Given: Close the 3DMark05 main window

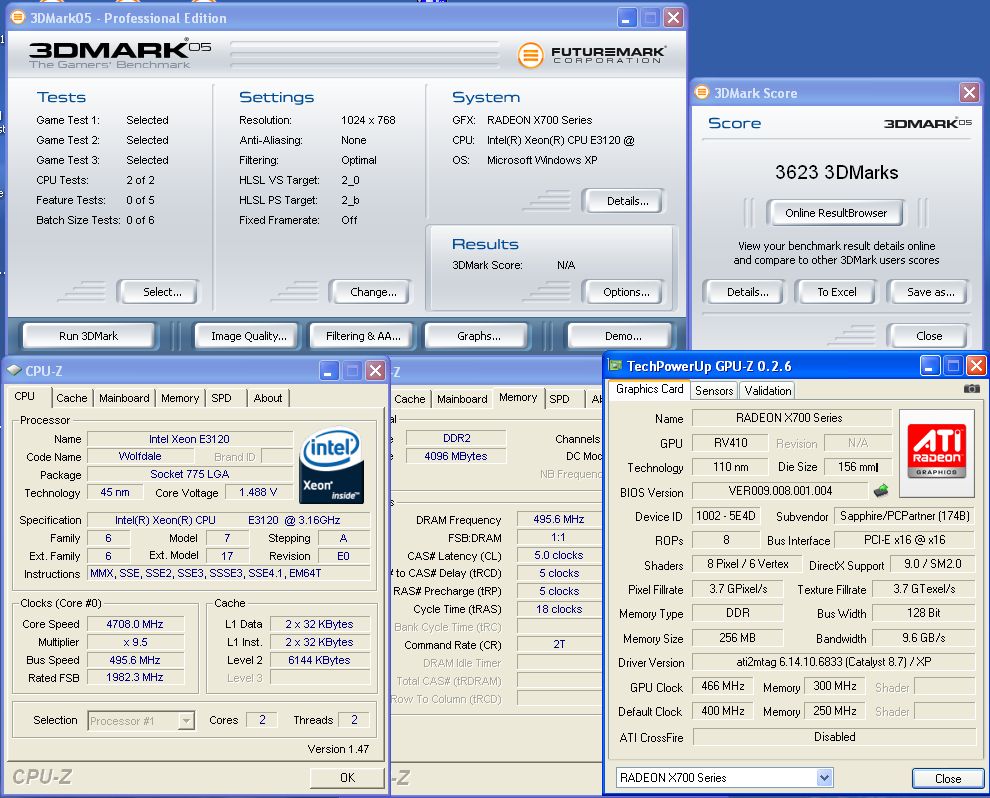Looking at the screenshot, I should click(674, 18).
